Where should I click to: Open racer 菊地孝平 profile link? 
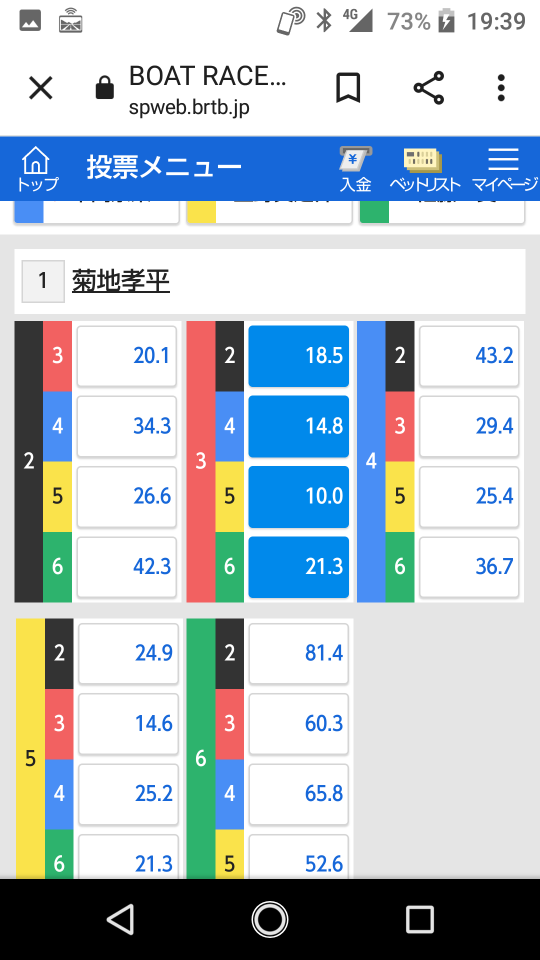(121, 281)
